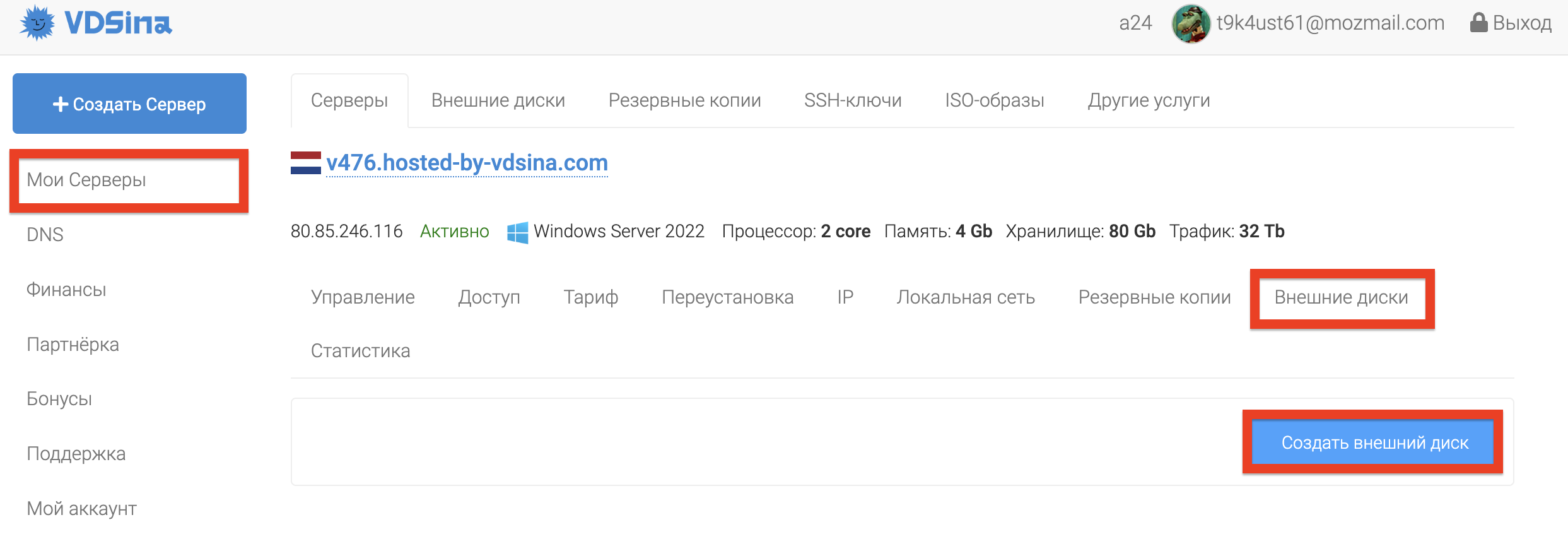Click the Windows logo icon
Image resolution: width=1568 pixels, height=539 pixels.
(x=518, y=232)
